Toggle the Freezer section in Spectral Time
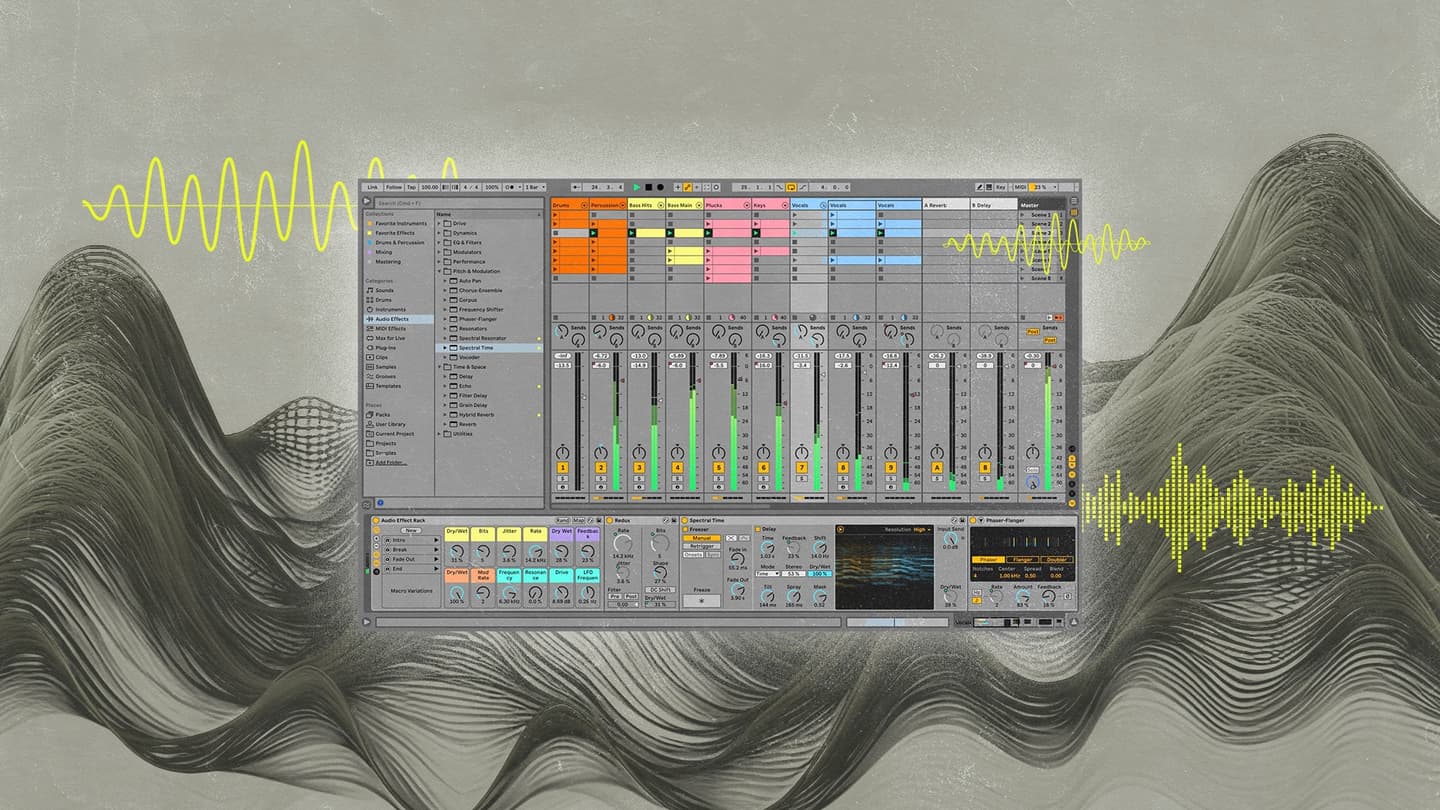 [684, 529]
